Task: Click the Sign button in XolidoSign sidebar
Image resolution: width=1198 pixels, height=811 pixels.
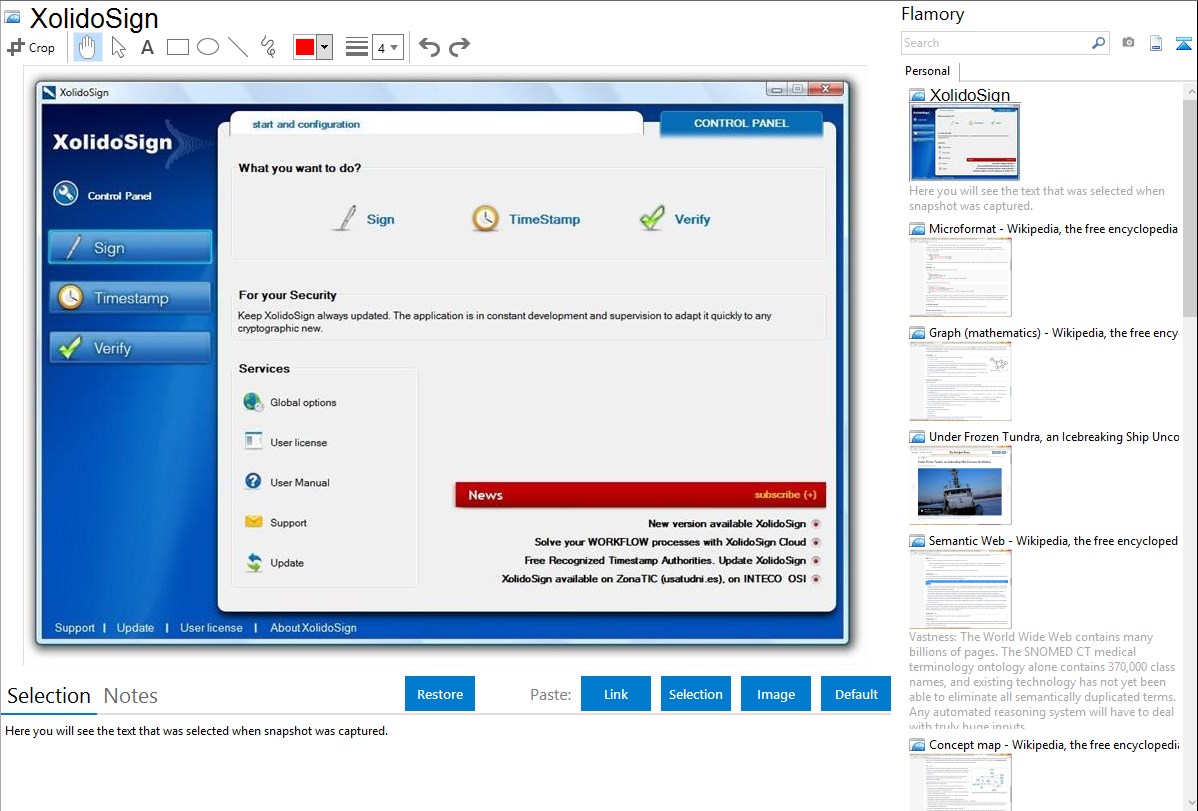Action: coord(130,247)
